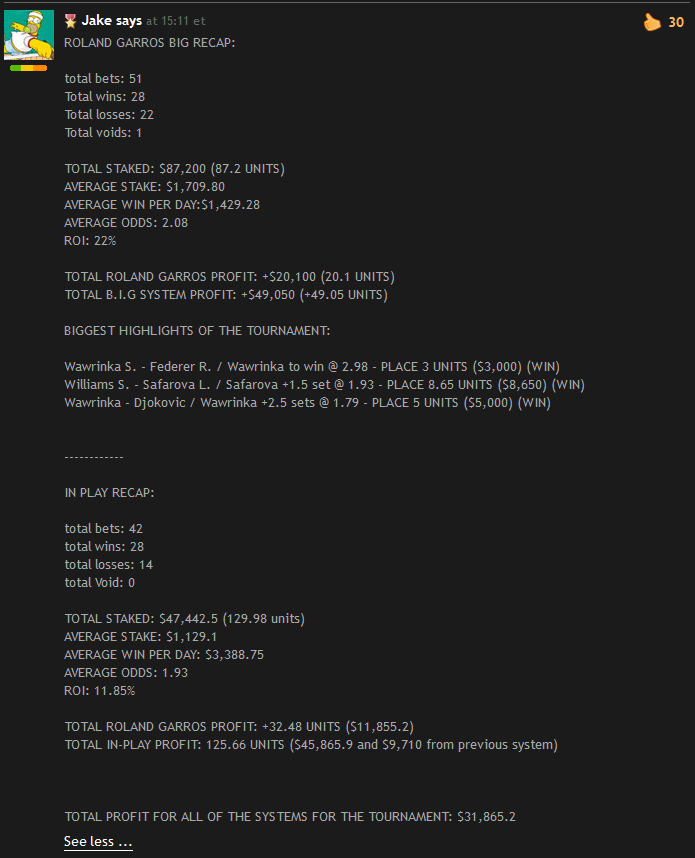Click the TOTAL B.I.G SYSTEM PROFIT line
The height and width of the screenshot is (858, 695).
click(x=226, y=295)
